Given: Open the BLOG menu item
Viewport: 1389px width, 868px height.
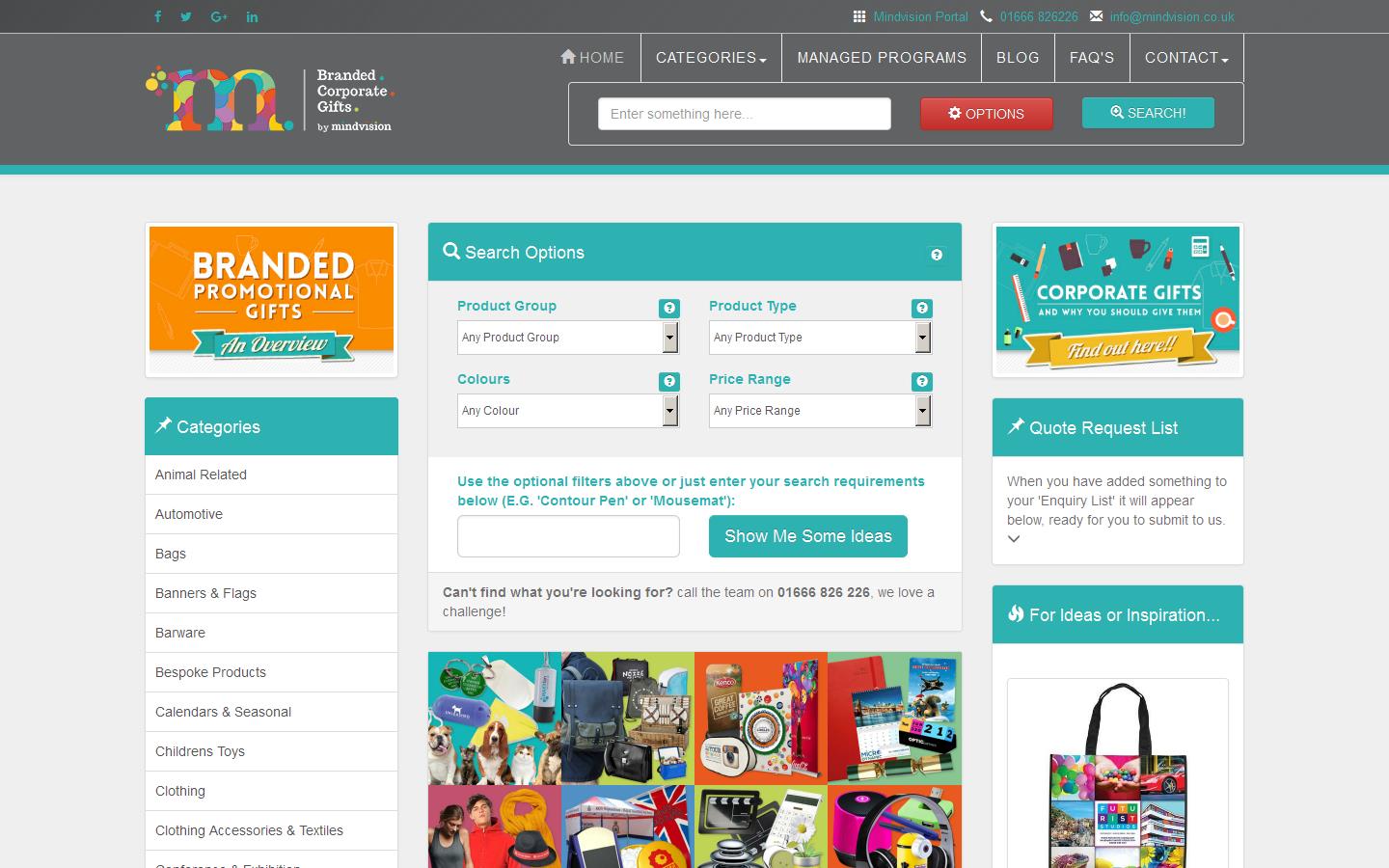Looking at the screenshot, I should 1018,58.
